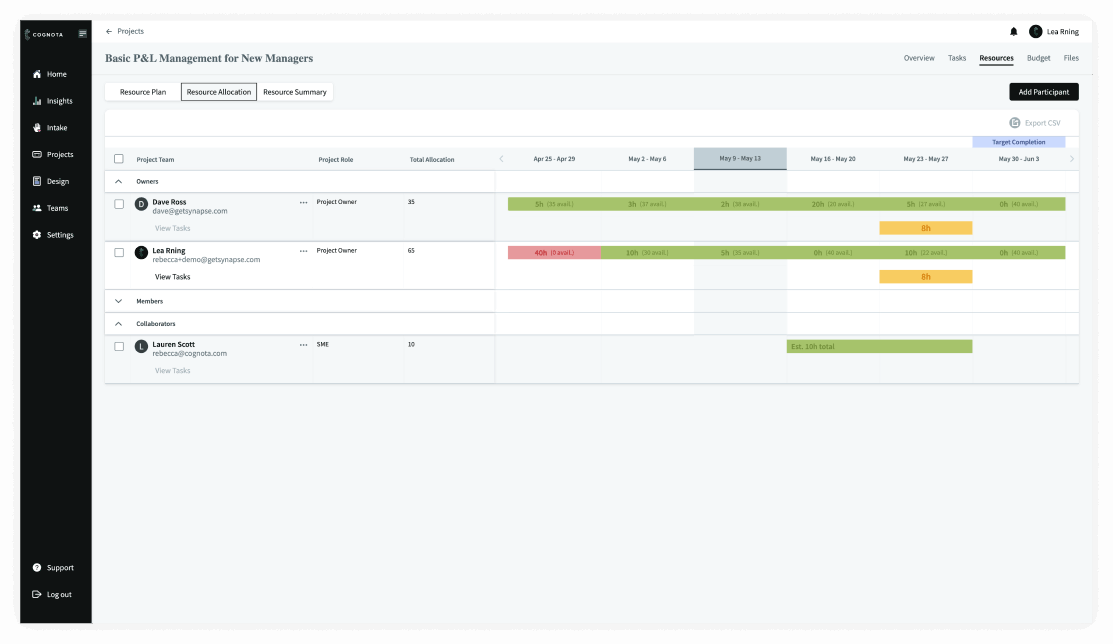Open Settings gear icon in sidebar
The height and width of the screenshot is (644, 1113).
pyautogui.click(x=37, y=235)
